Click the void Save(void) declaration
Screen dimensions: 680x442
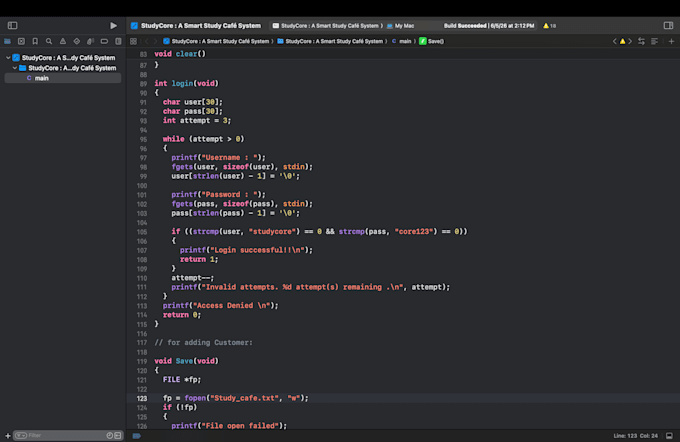point(186,361)
